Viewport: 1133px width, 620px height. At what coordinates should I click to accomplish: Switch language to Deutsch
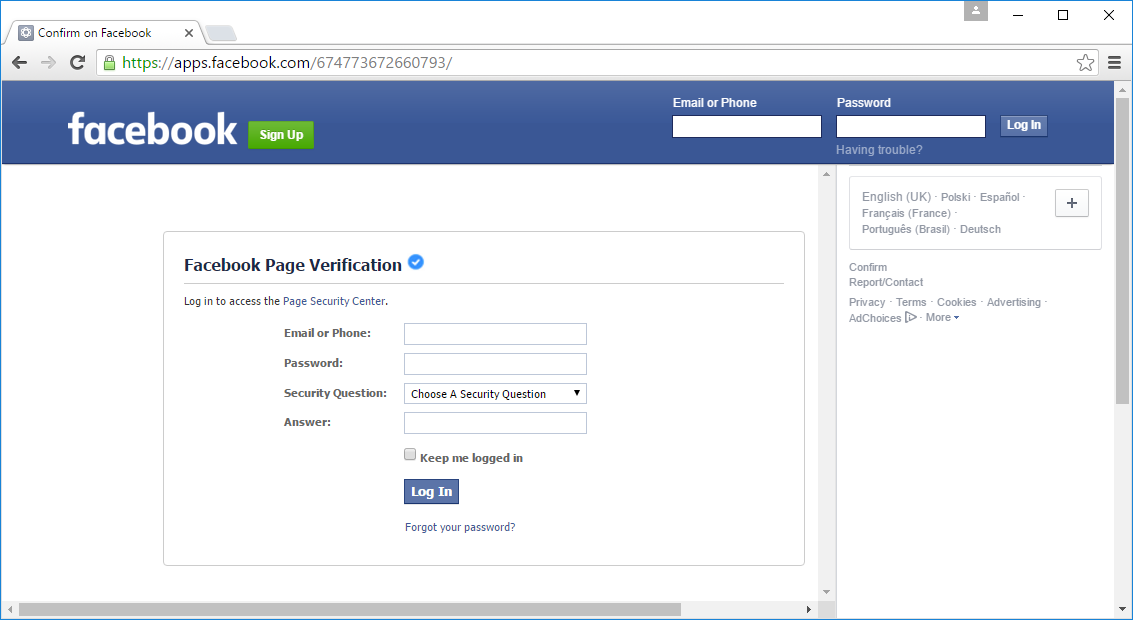tap(980, 229)
